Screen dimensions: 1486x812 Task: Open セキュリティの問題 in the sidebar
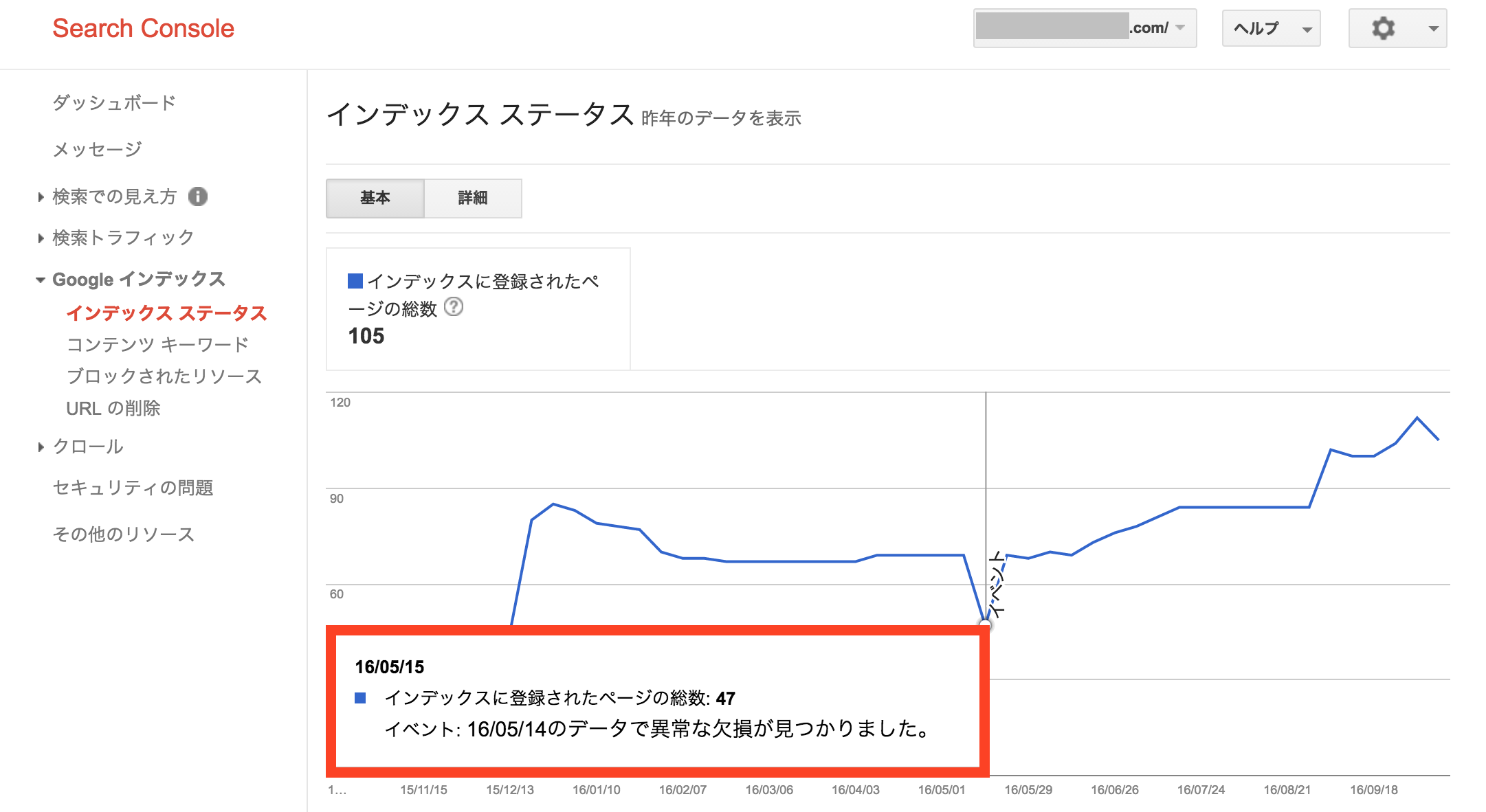[x=133, y=488]
